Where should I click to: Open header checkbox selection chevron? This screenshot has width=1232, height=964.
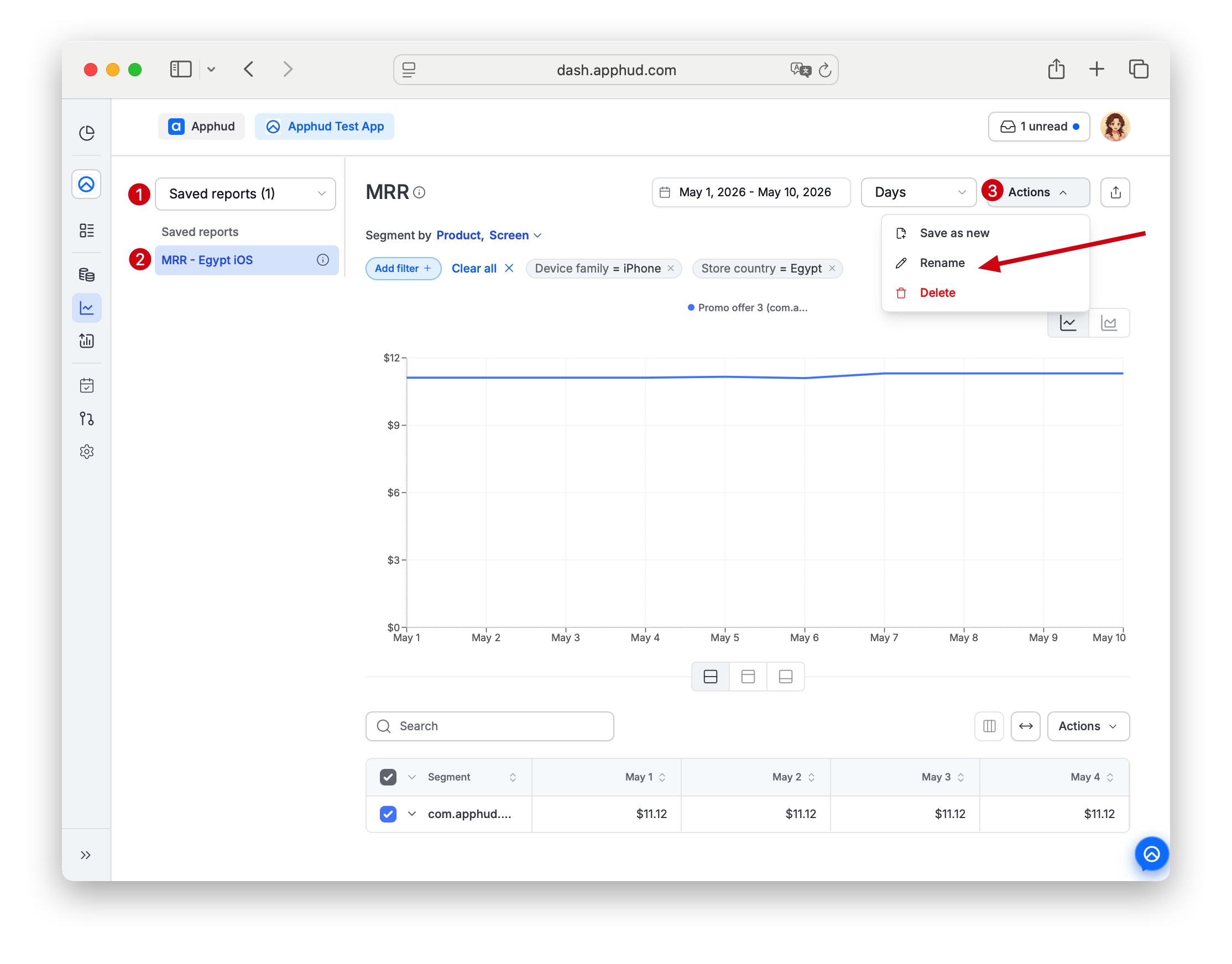click(x=412, y=777)
